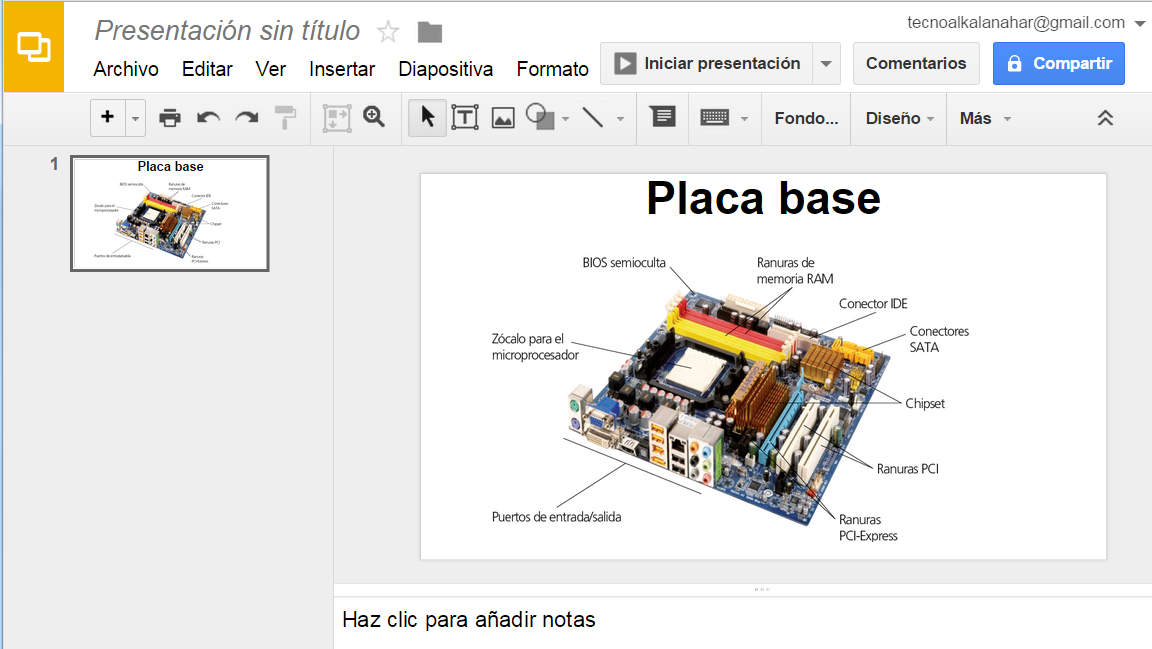Star the presentation as favorite
1152x649 pixels.
pos(388,32)
